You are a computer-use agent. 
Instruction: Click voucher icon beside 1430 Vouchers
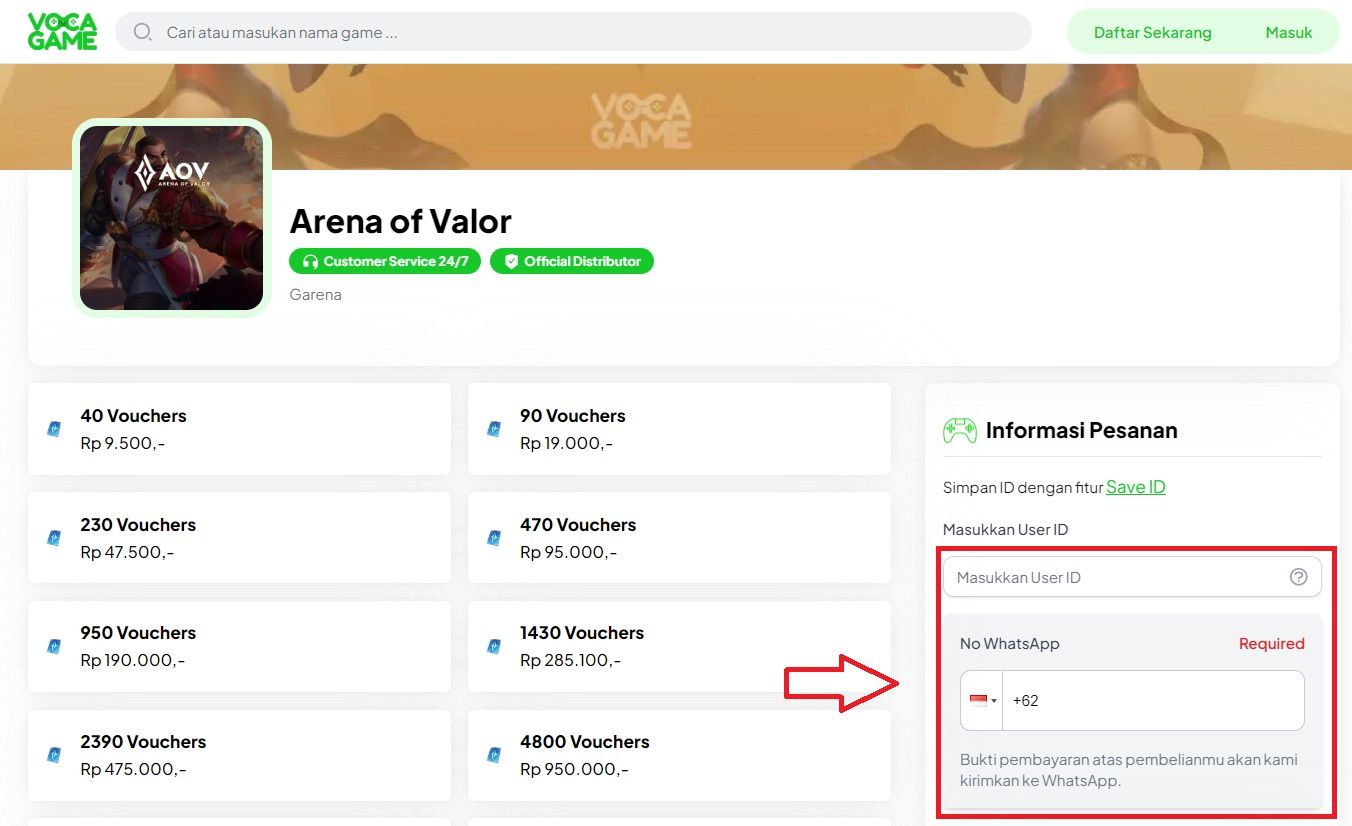pos(494,646)
